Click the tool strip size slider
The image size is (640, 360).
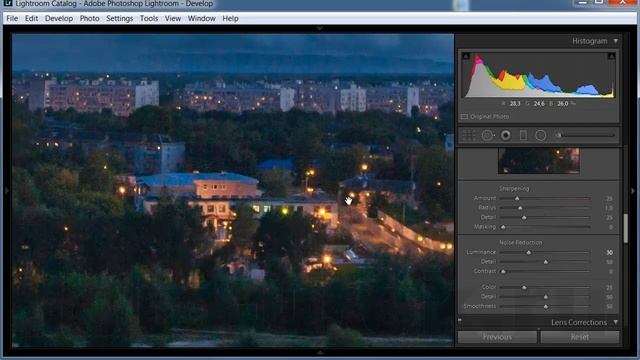click(x=586, y=135)
